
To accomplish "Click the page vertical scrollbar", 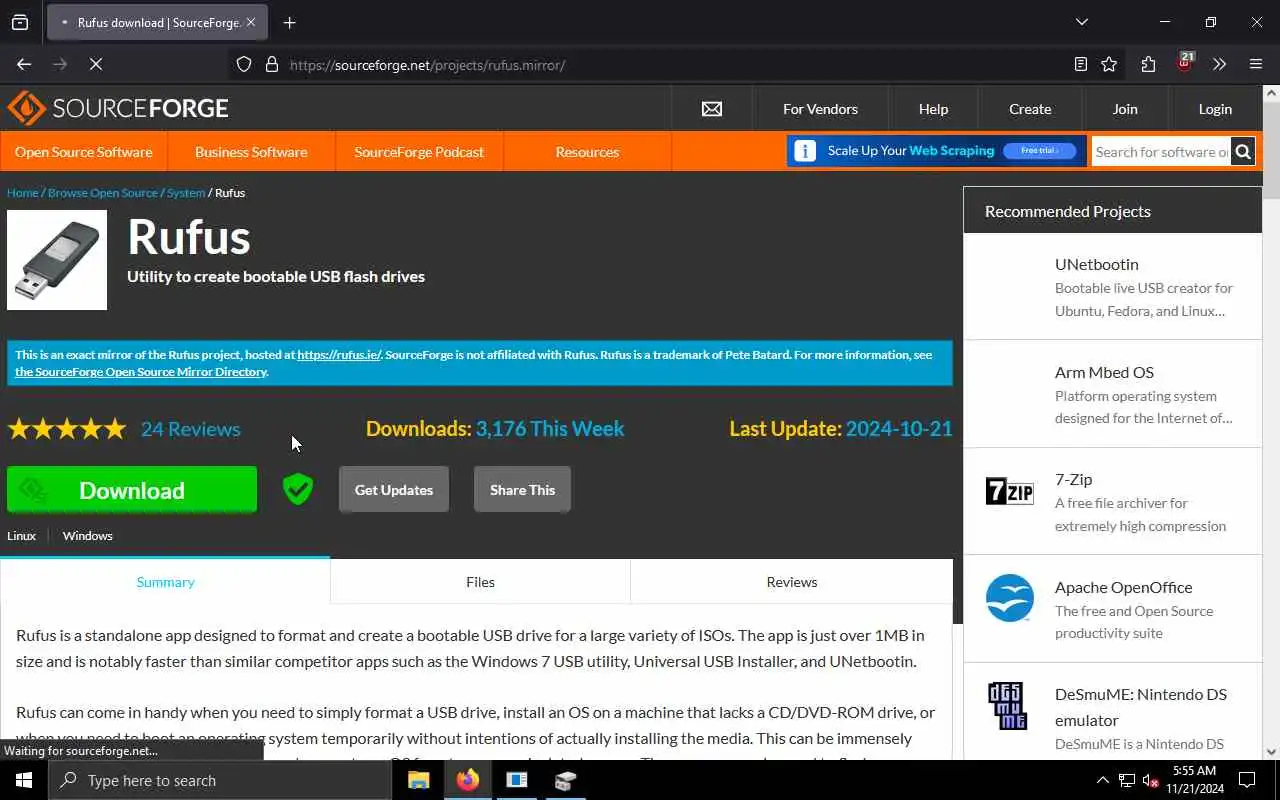I will (x=1271, y=420).
